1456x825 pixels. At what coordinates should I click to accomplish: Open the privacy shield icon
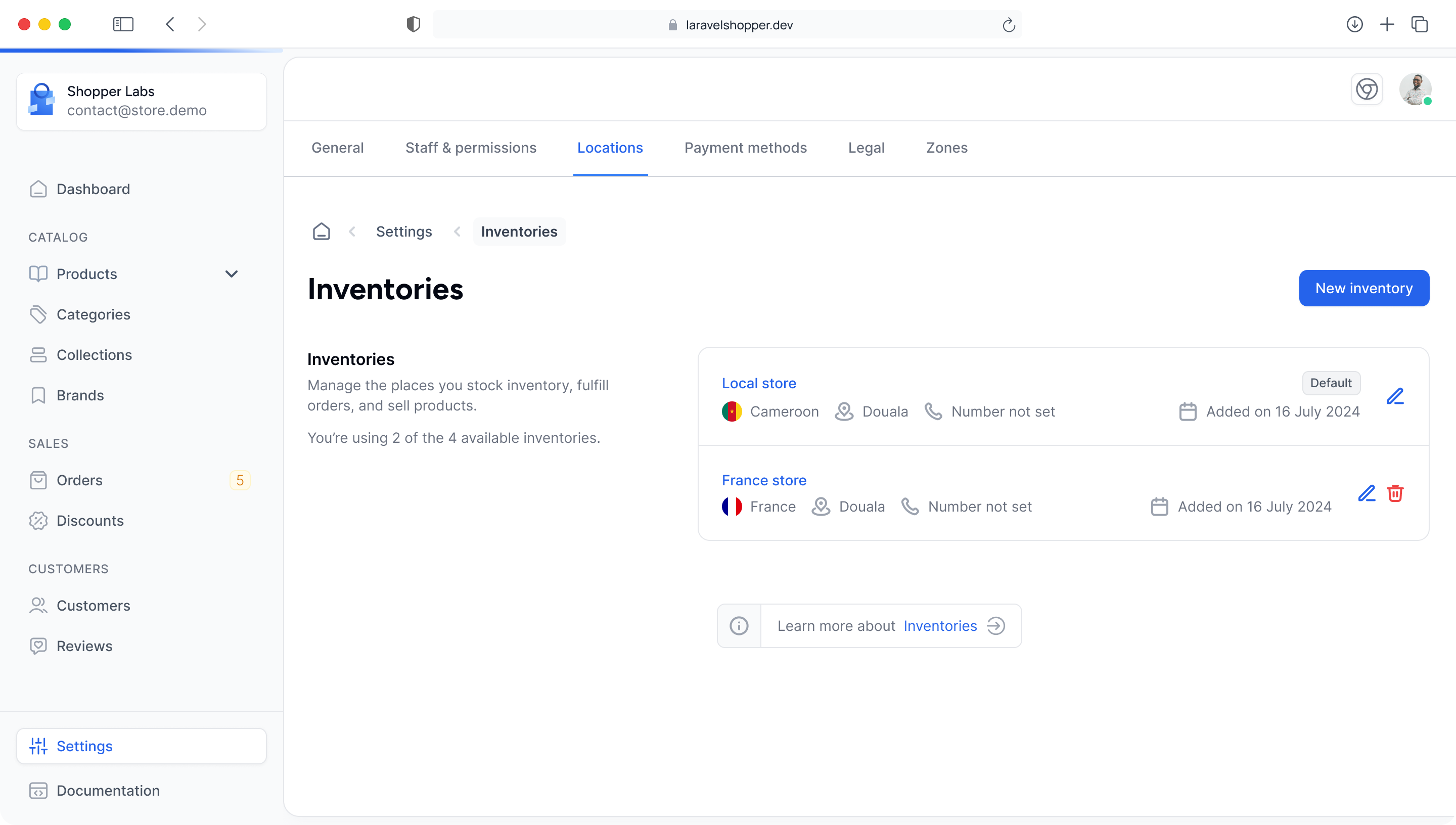pos(413,24)
